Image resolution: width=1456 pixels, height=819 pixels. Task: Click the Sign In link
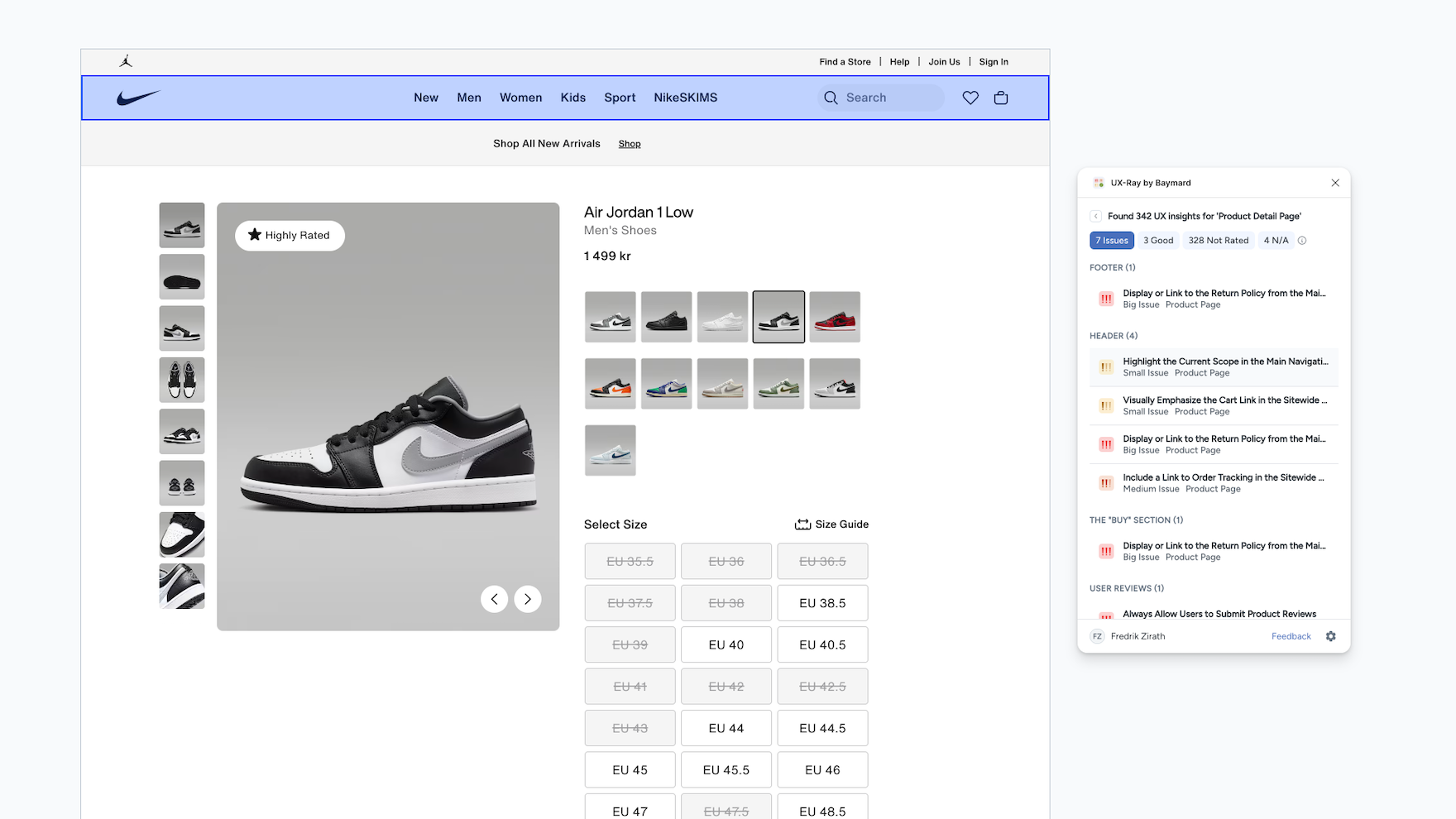pyautogui.click(x=994, y=62)
